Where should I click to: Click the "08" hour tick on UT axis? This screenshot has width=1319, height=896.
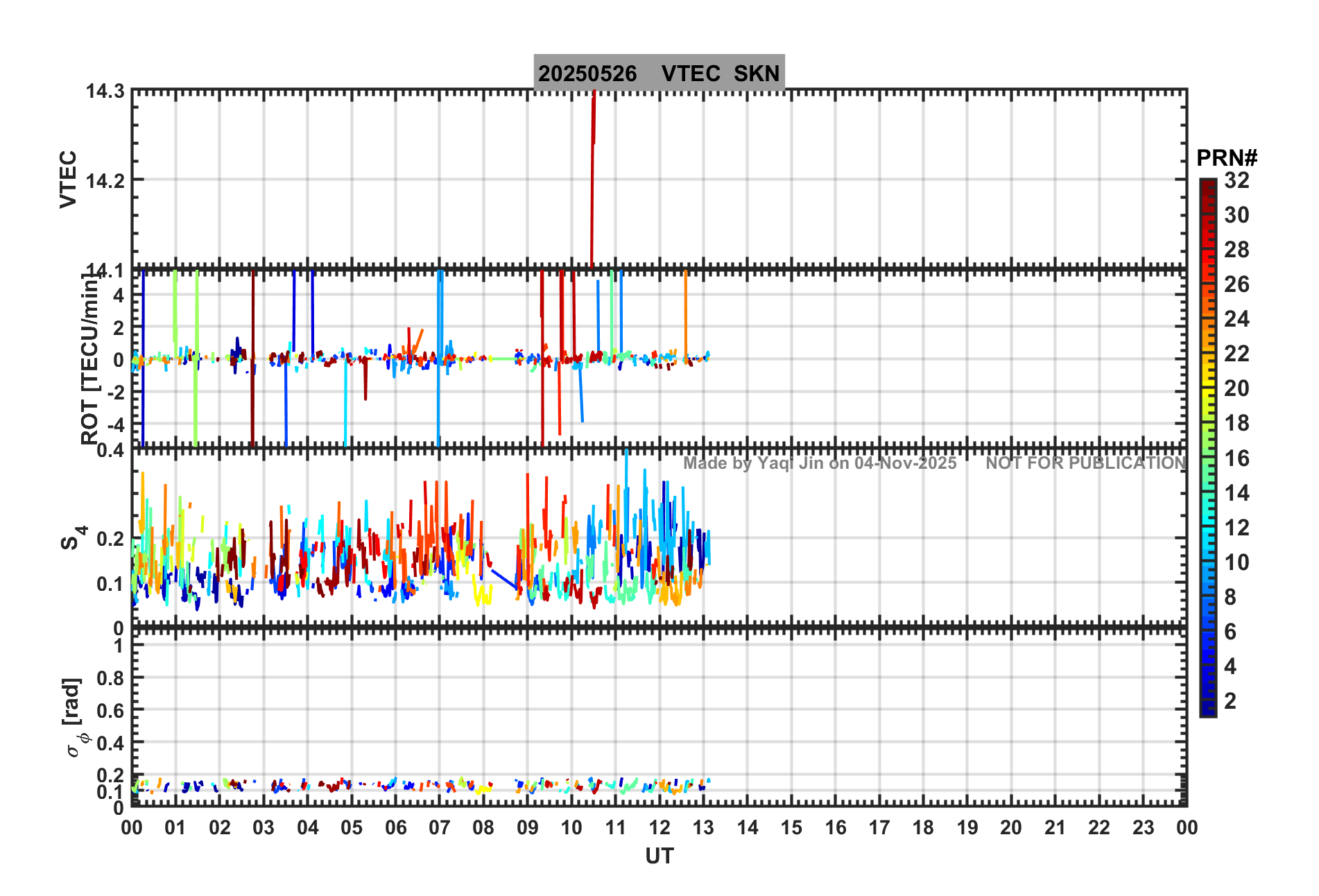(483, 827)
